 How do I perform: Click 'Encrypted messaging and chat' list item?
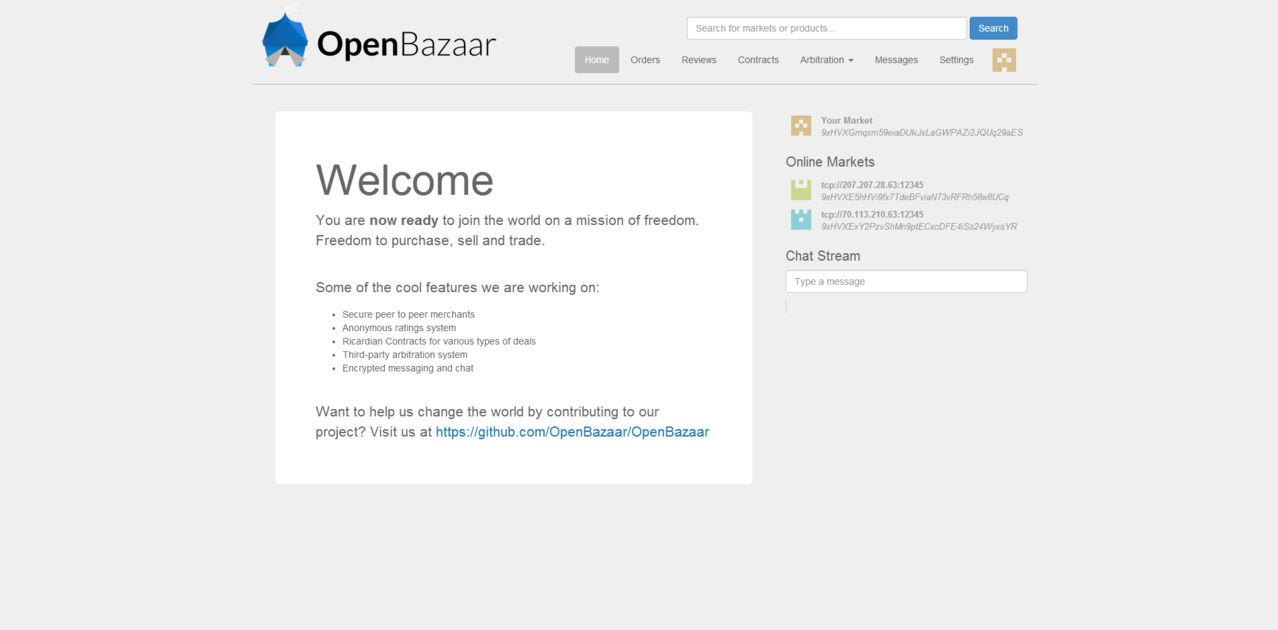(x=408, y=368)
